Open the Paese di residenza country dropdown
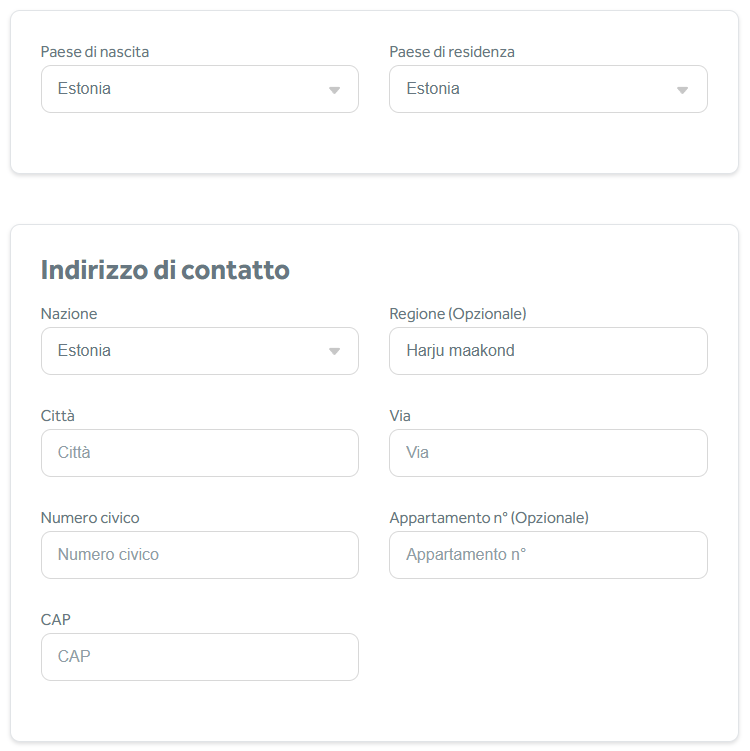Image resolution: width=750 pixels, height=751 pixels. (538, 89)
